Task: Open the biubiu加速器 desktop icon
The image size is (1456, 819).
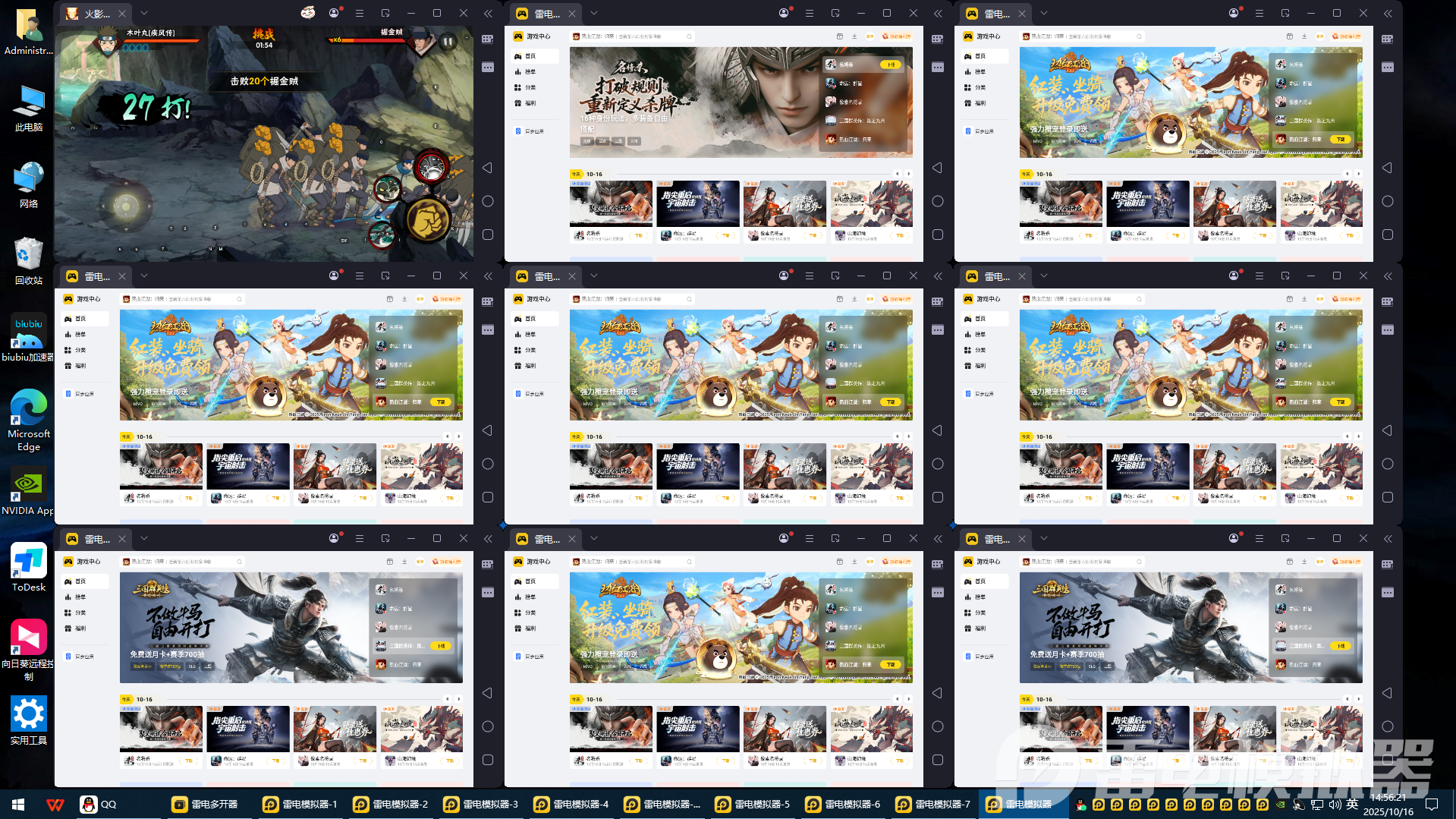Action: coord(28,338)
